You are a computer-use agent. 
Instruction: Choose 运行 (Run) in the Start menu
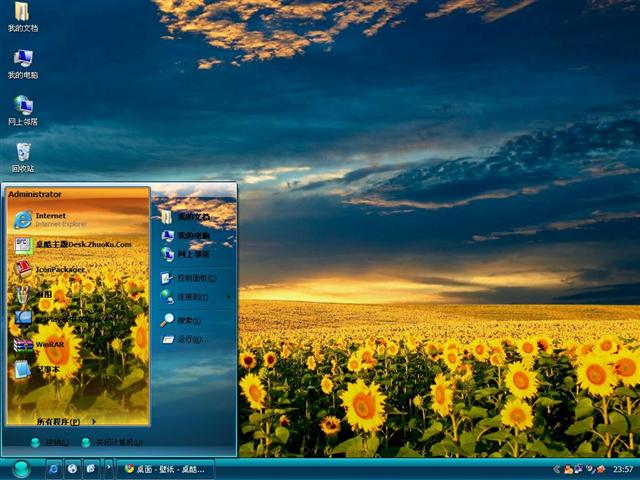(188, 340)
